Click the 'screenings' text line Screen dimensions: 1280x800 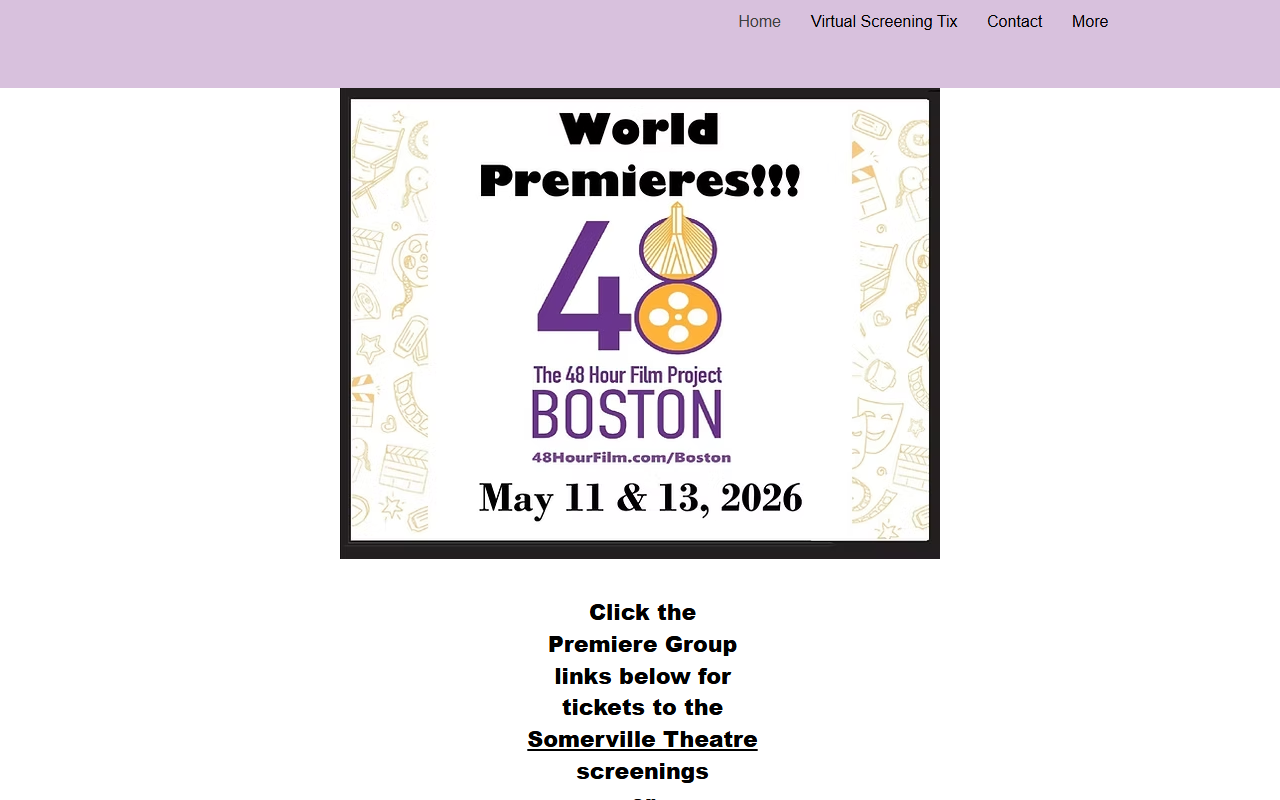tap(642, 772)
